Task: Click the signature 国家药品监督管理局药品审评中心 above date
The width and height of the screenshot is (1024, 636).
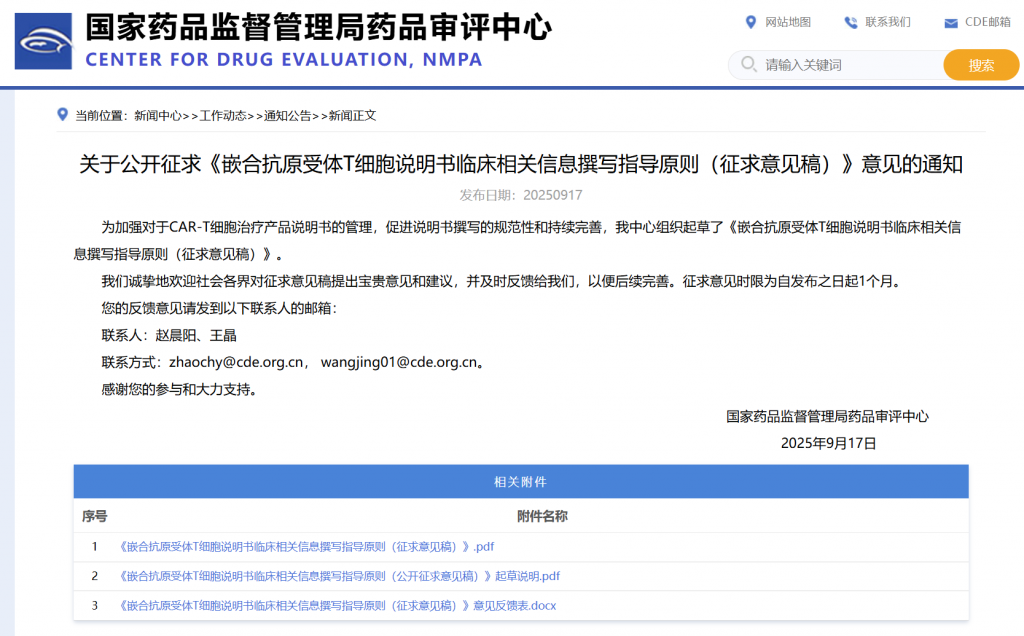Action: coord(827,417)
